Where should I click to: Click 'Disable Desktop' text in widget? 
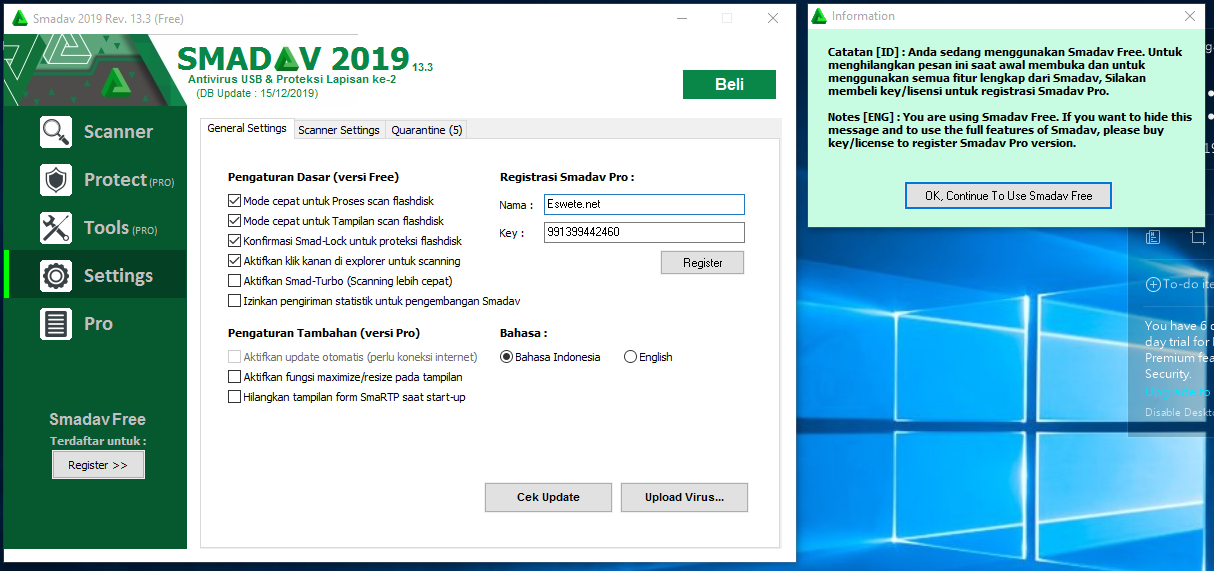[x=1179, y=412]
